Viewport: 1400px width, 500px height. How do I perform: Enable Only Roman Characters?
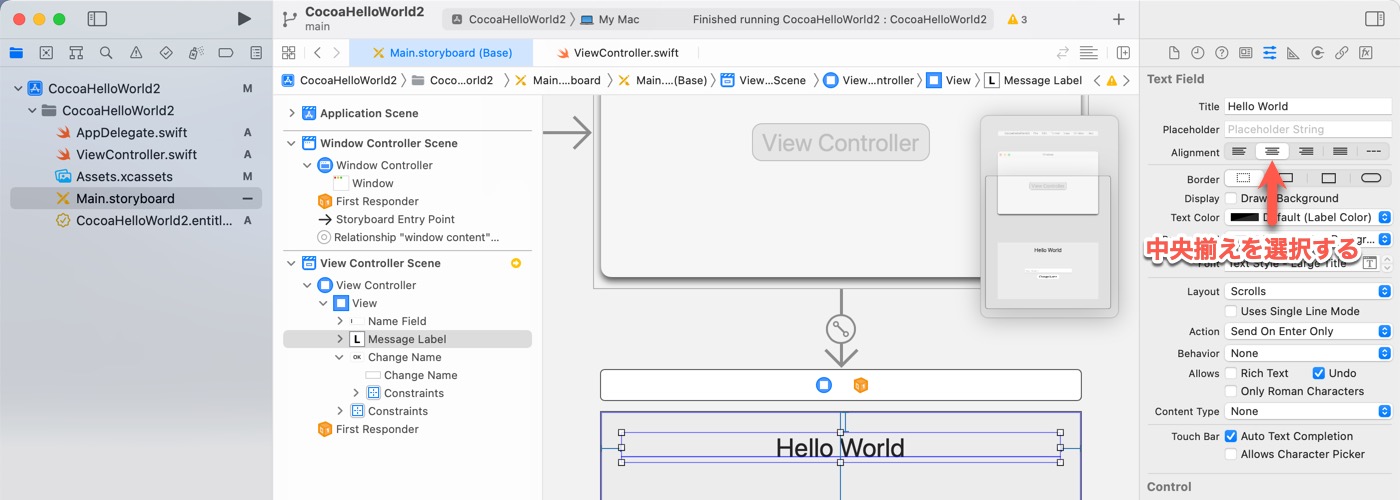click(x=1231, y=391)
